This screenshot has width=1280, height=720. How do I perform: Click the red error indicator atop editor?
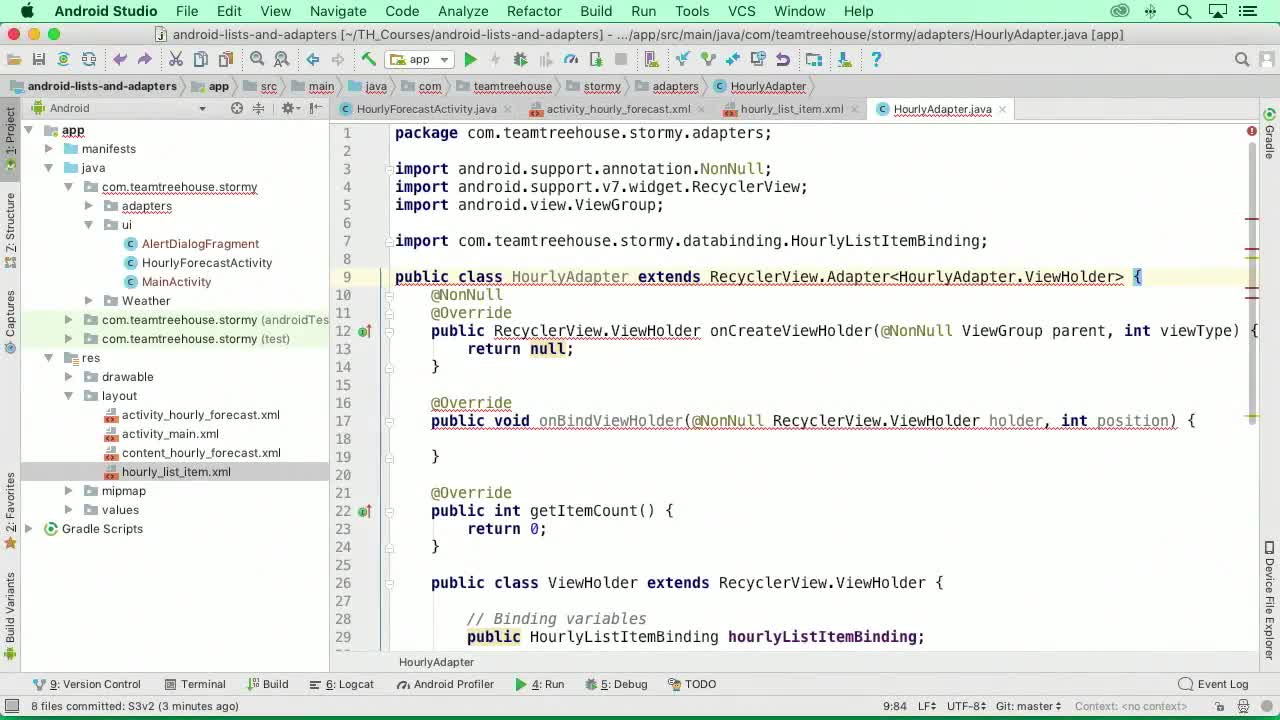[1251, 131]
